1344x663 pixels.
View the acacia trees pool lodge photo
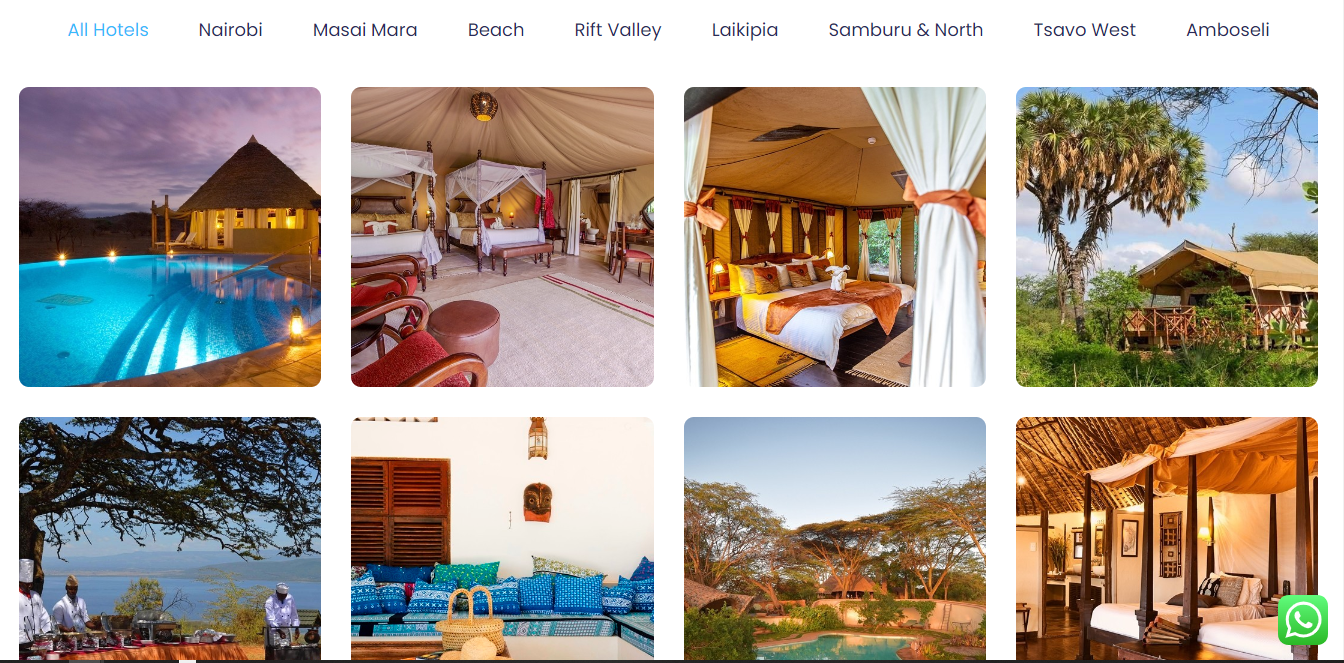[835, 539]
